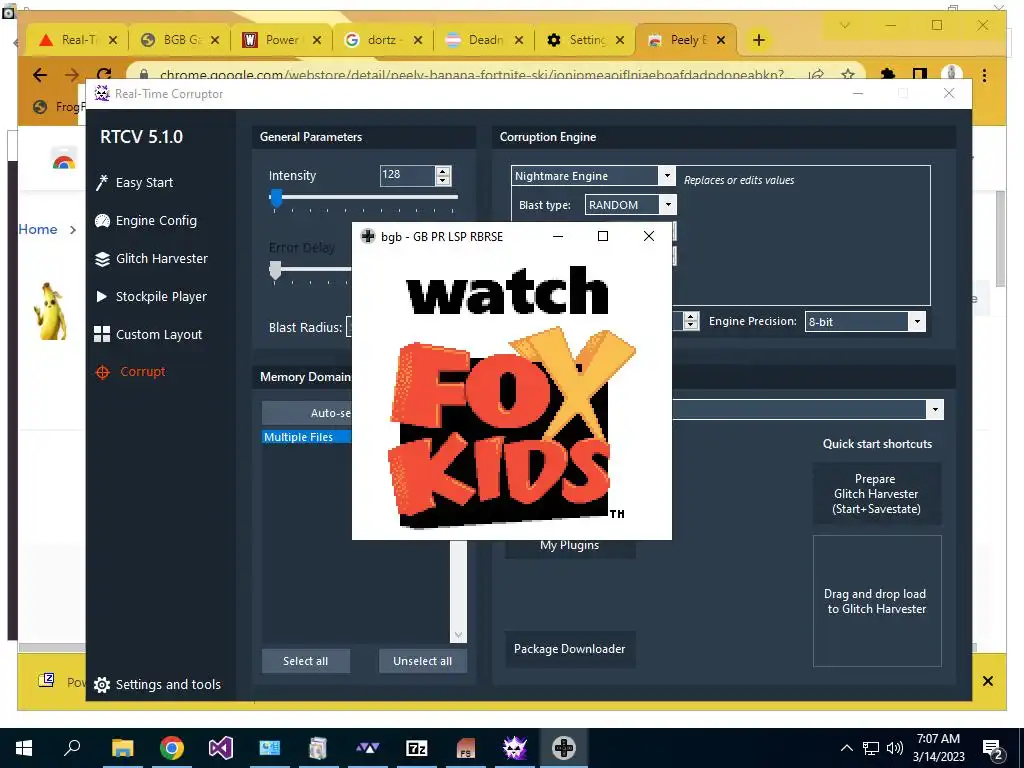The height and width of the screenshot is (768, 1024).
Task: Open the RTCV taskbar icon
Action: (515, 748)
